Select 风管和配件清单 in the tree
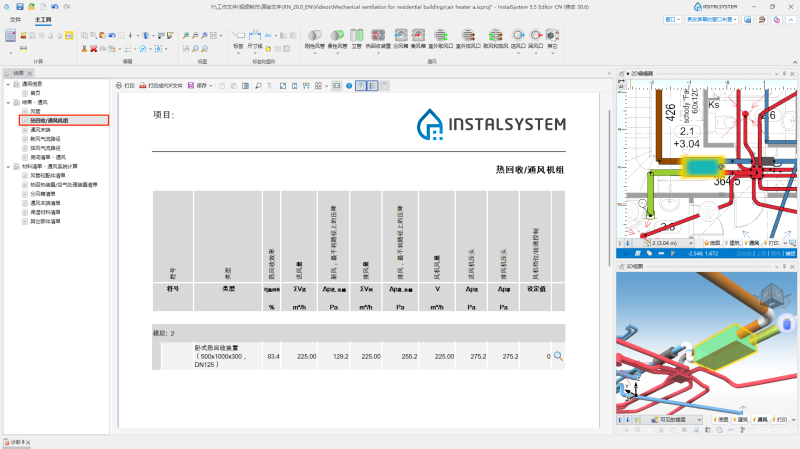 tap(47, 176)
